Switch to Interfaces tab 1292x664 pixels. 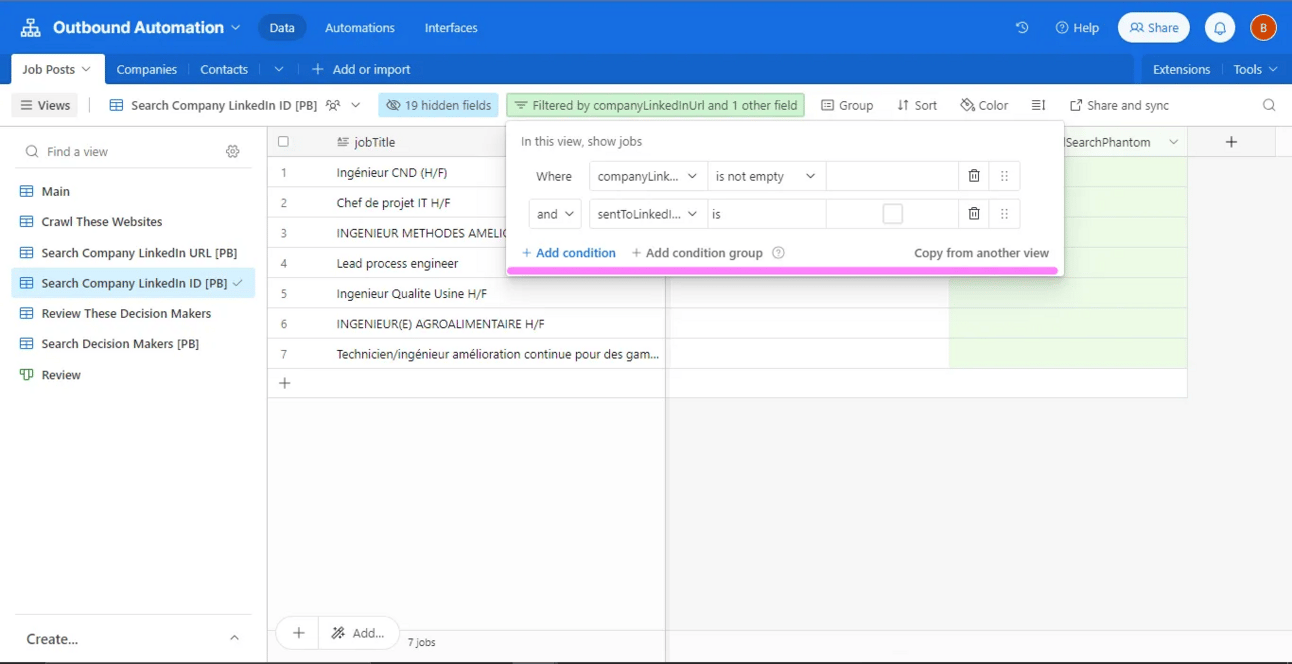coord(451,28)
